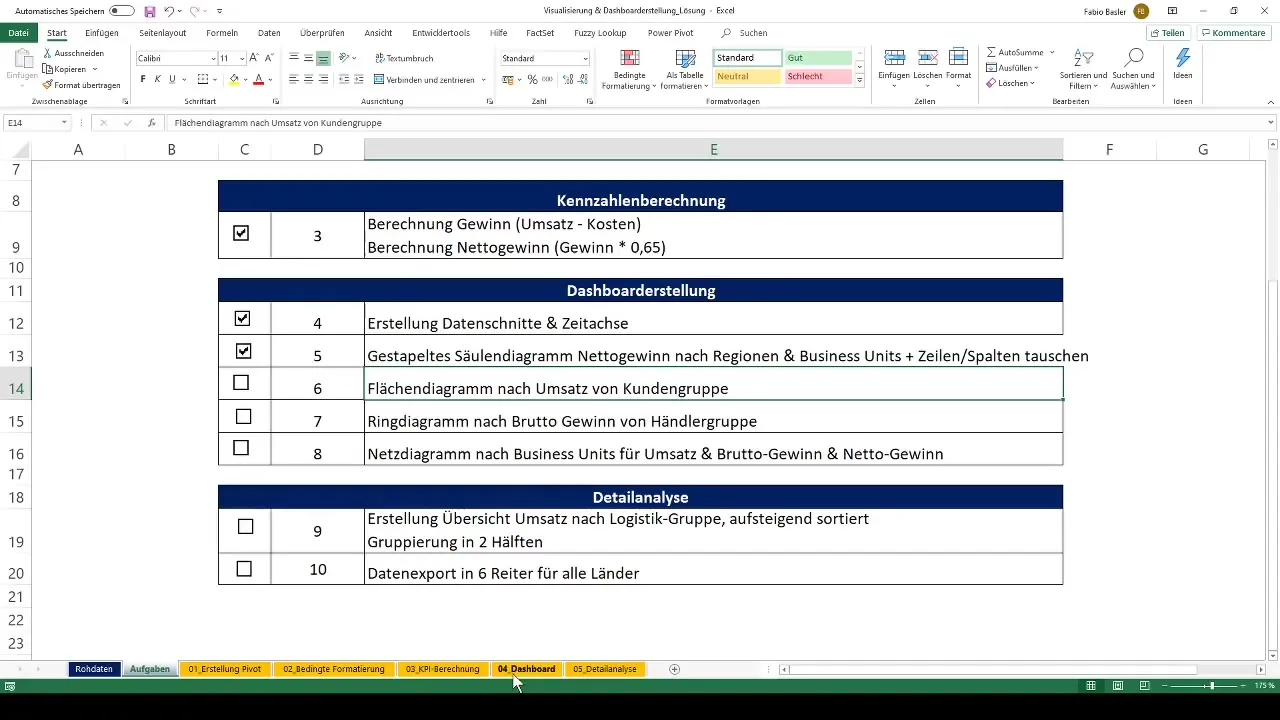Click the Ausschneiden scissors icon

[x=48, y=53]
